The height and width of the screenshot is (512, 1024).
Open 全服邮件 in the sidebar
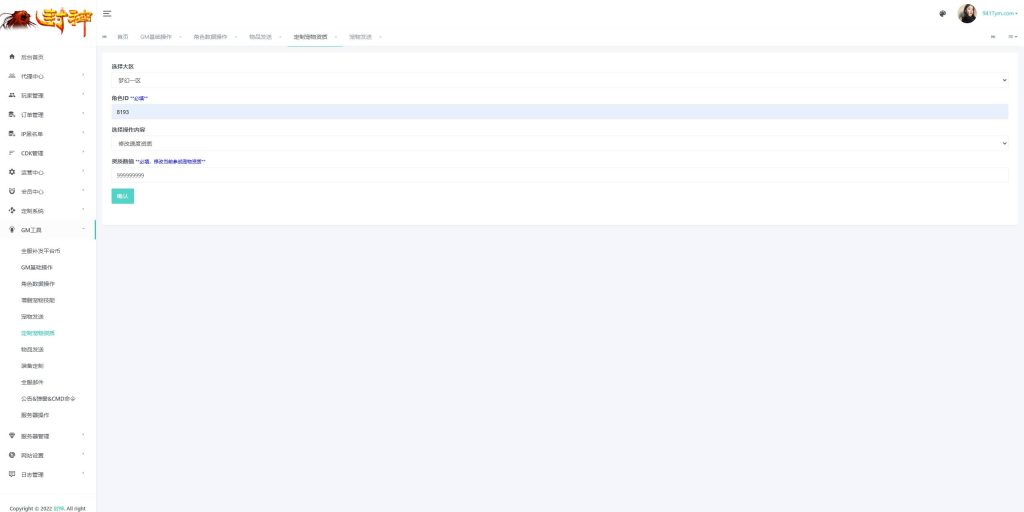pos(33,382)
